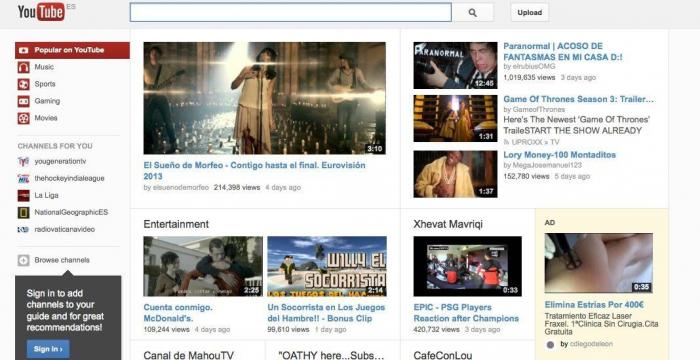Click the radiovaticanavideo channel avatar

click(x=24, y=229)
